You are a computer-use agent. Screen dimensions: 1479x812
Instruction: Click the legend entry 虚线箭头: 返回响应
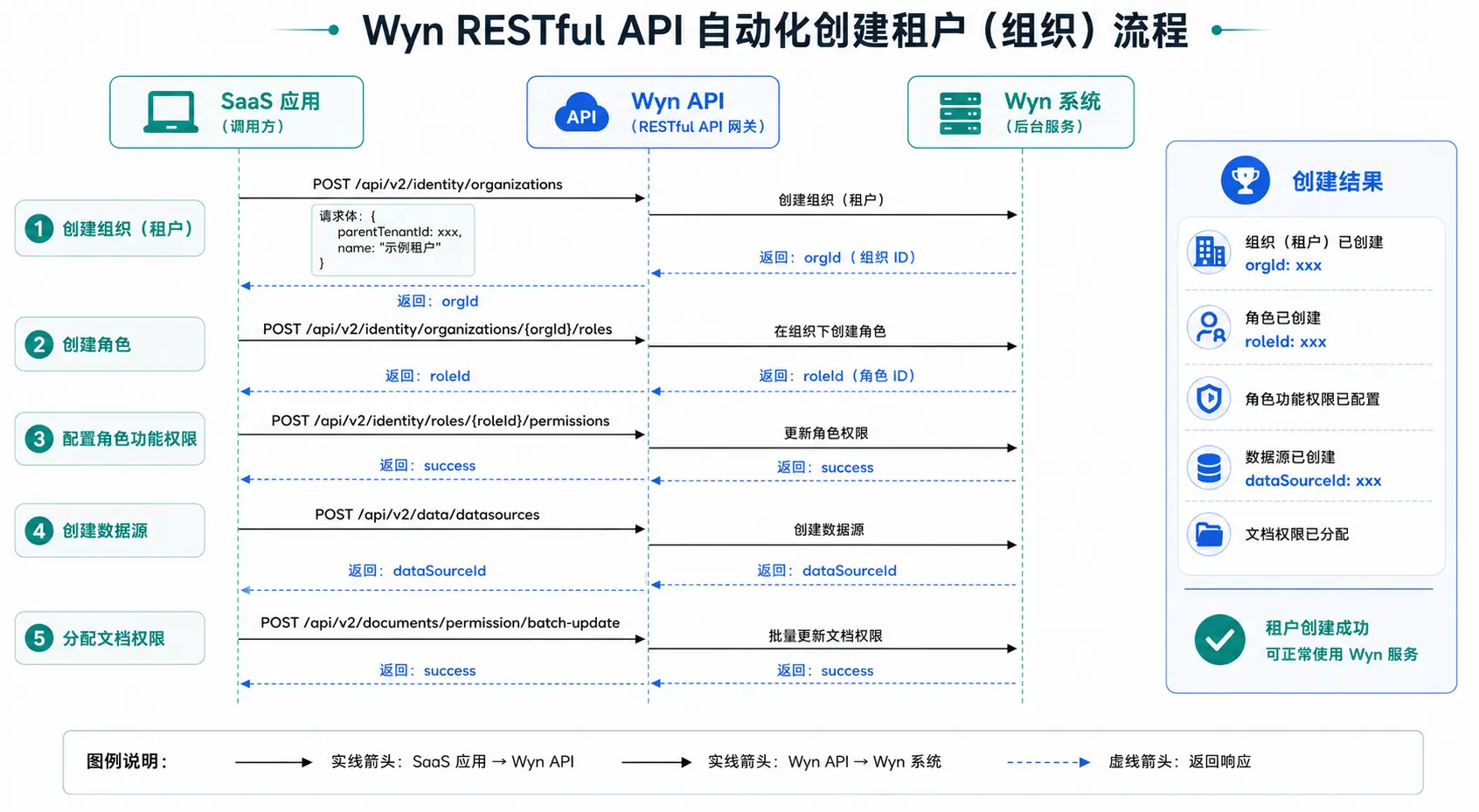click(1179, 762)
